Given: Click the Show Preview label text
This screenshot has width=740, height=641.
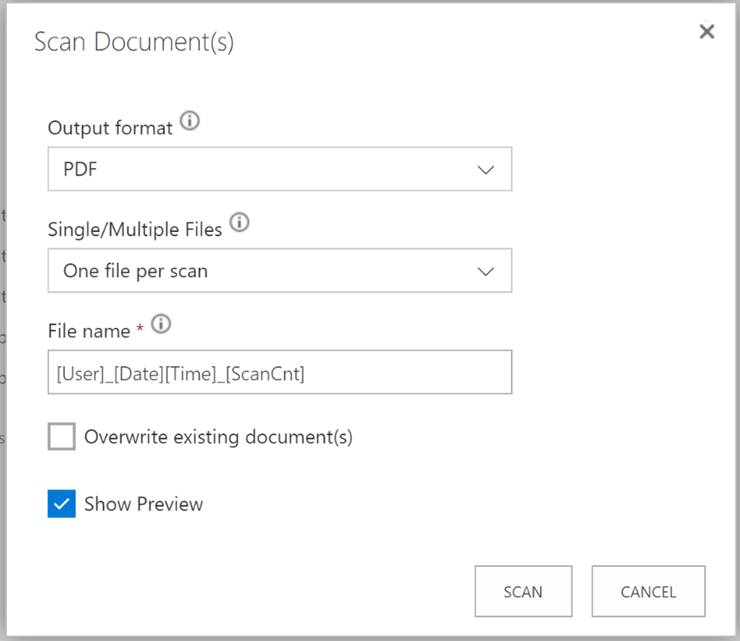Looking at the screenshot, I should click(x=143, y=504).
